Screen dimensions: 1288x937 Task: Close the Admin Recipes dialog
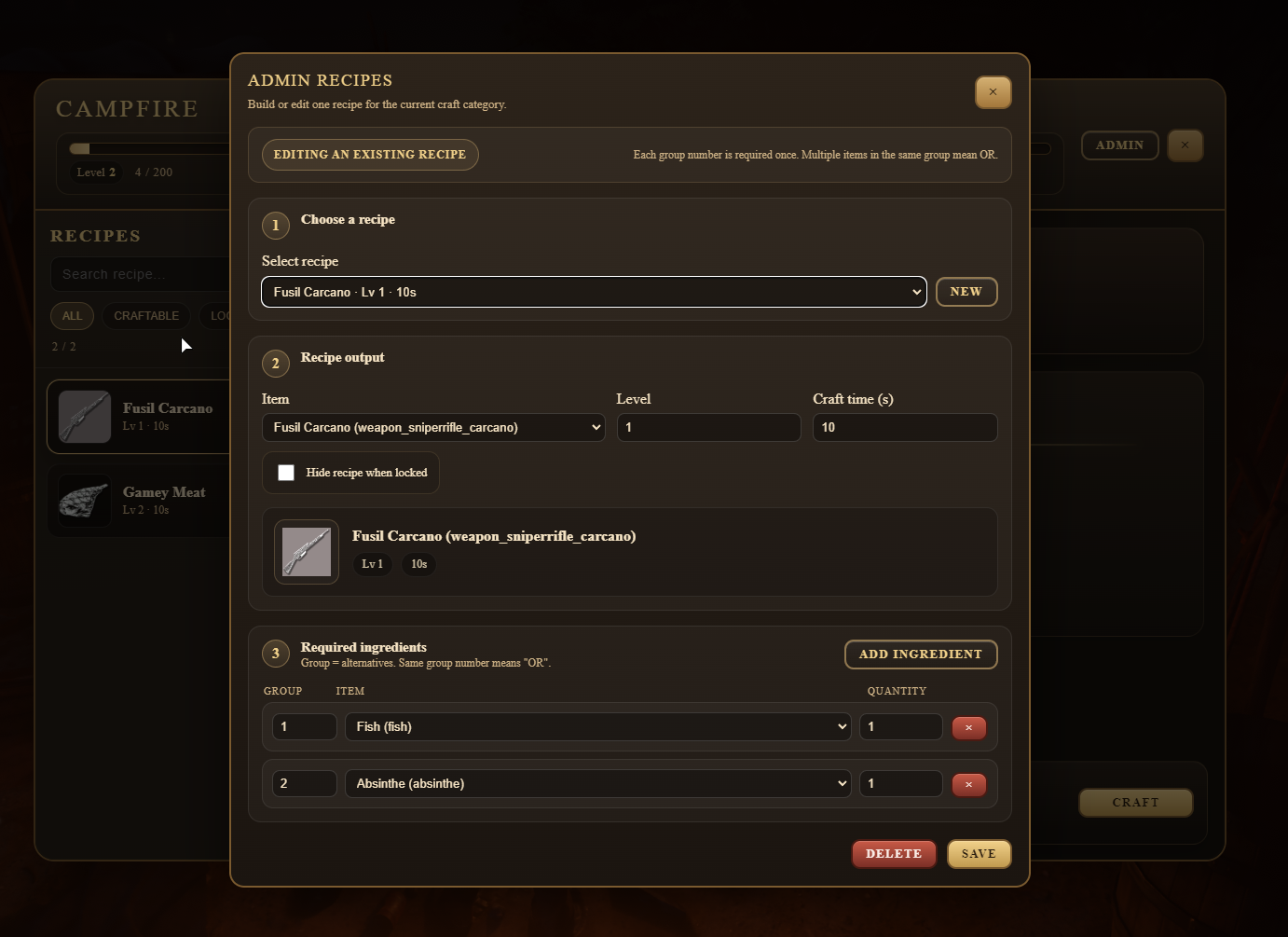pos(993,92)
